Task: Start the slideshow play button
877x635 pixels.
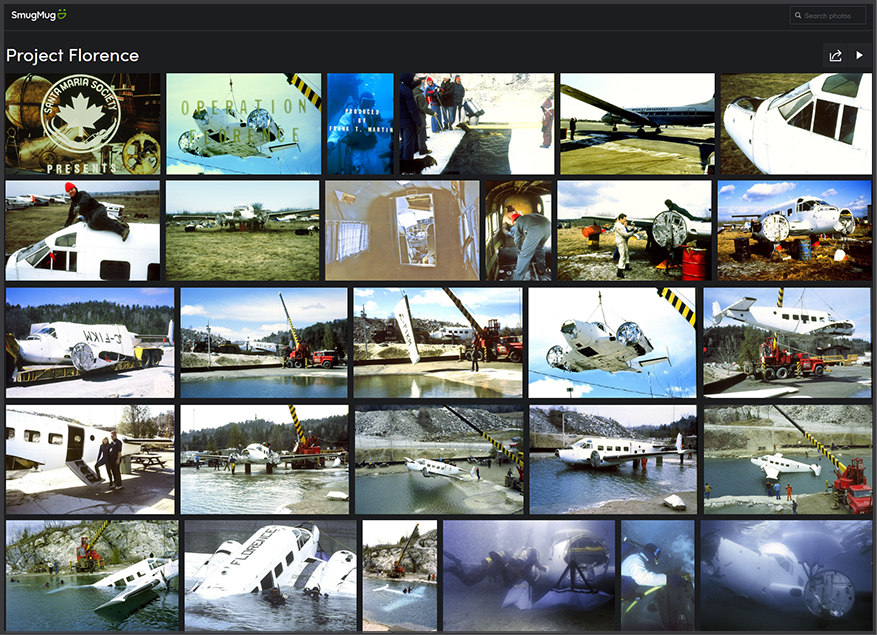Action: (x=859, y=56)
